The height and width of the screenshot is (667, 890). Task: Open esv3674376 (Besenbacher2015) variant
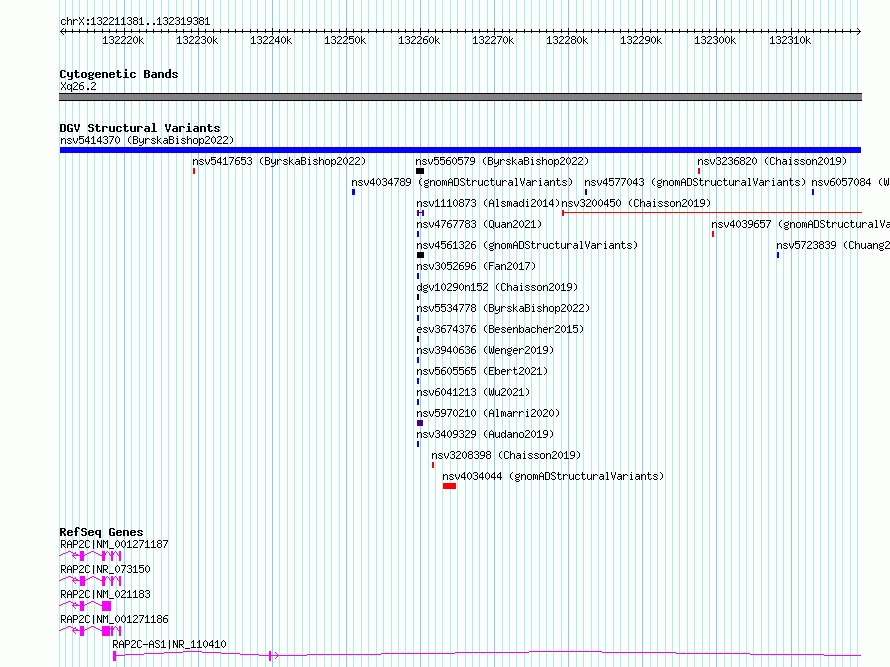[x=500, y=329]
